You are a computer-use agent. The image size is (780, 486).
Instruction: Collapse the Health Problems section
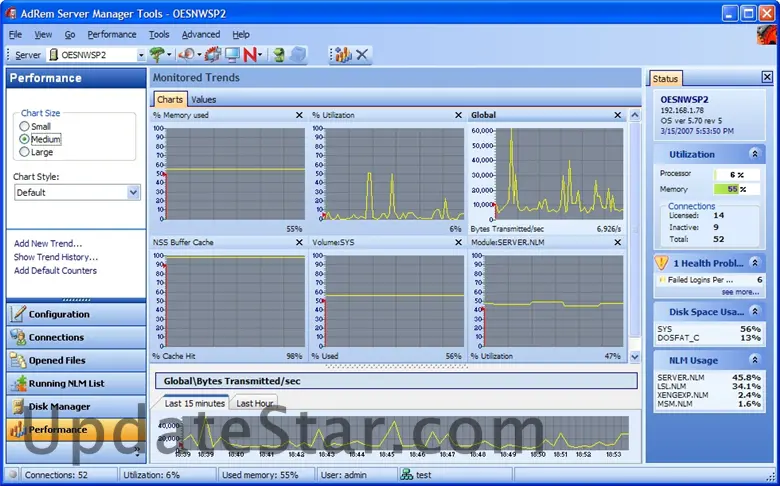755,263
